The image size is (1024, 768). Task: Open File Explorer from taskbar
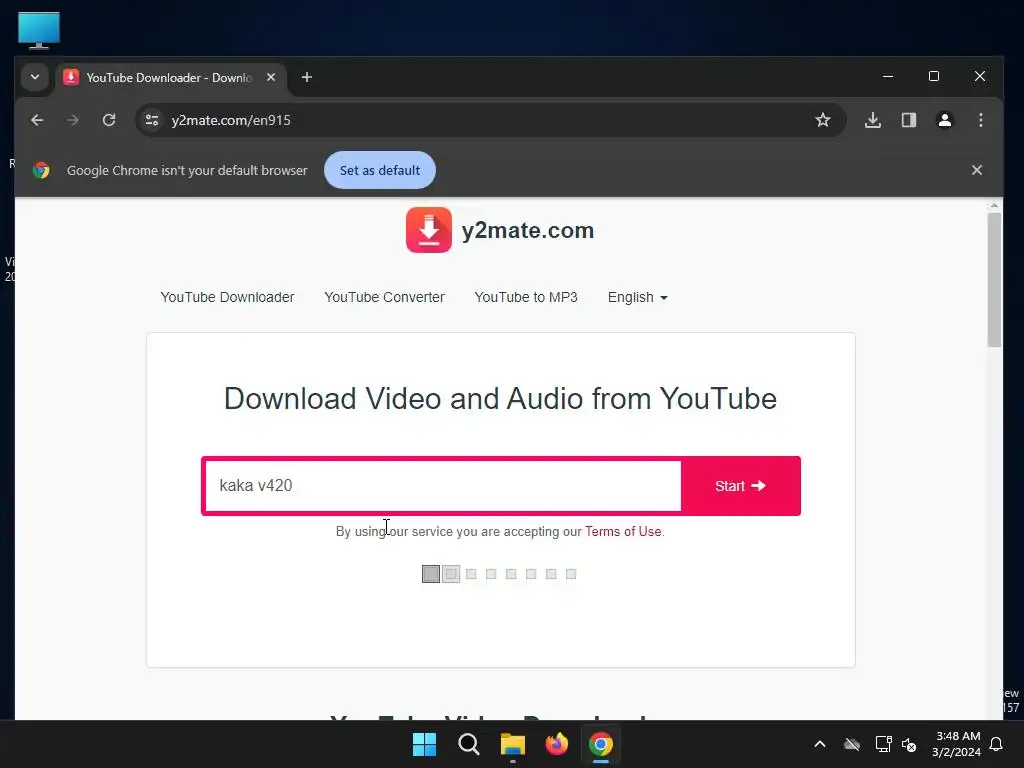click(513, 744)
